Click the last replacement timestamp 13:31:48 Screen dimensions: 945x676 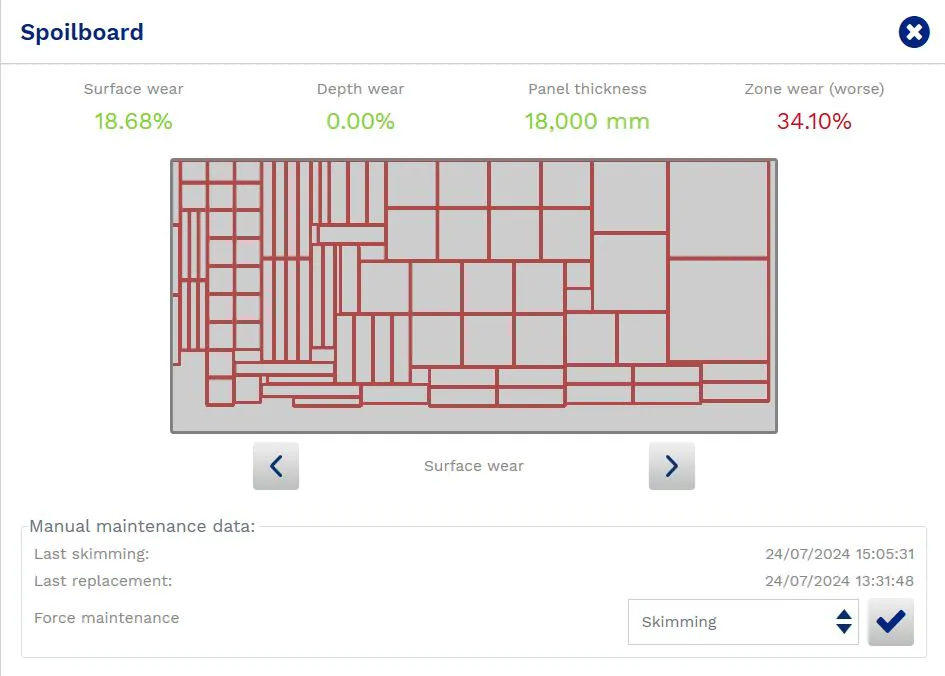[x=839, y=581]
